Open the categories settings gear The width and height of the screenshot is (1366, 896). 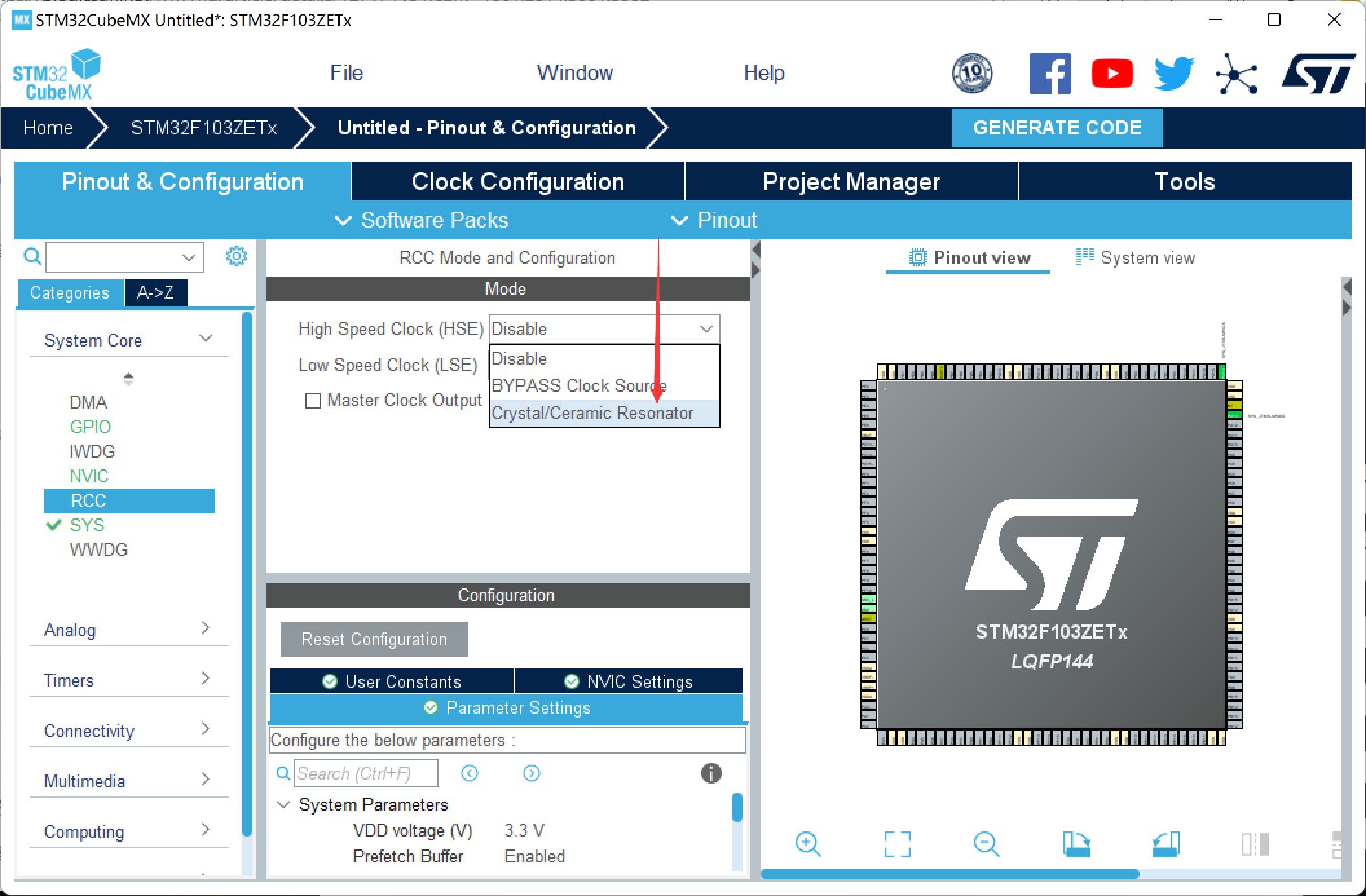(236, 256)
